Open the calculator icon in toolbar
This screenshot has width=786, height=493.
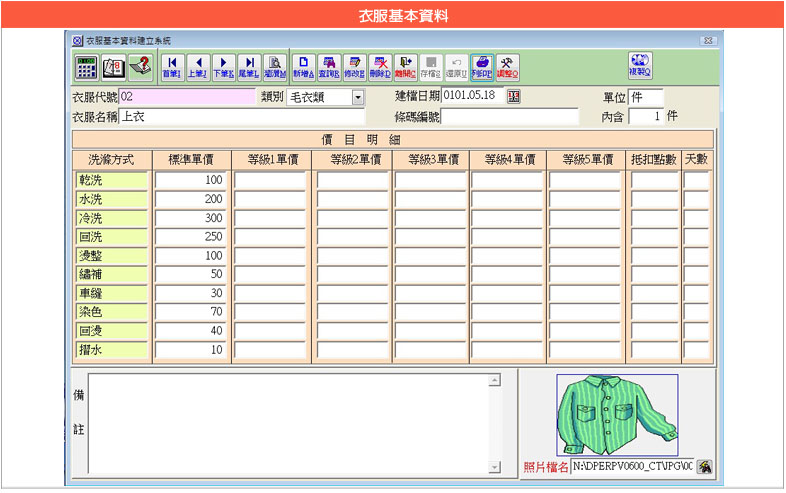(x=87, y=67)
